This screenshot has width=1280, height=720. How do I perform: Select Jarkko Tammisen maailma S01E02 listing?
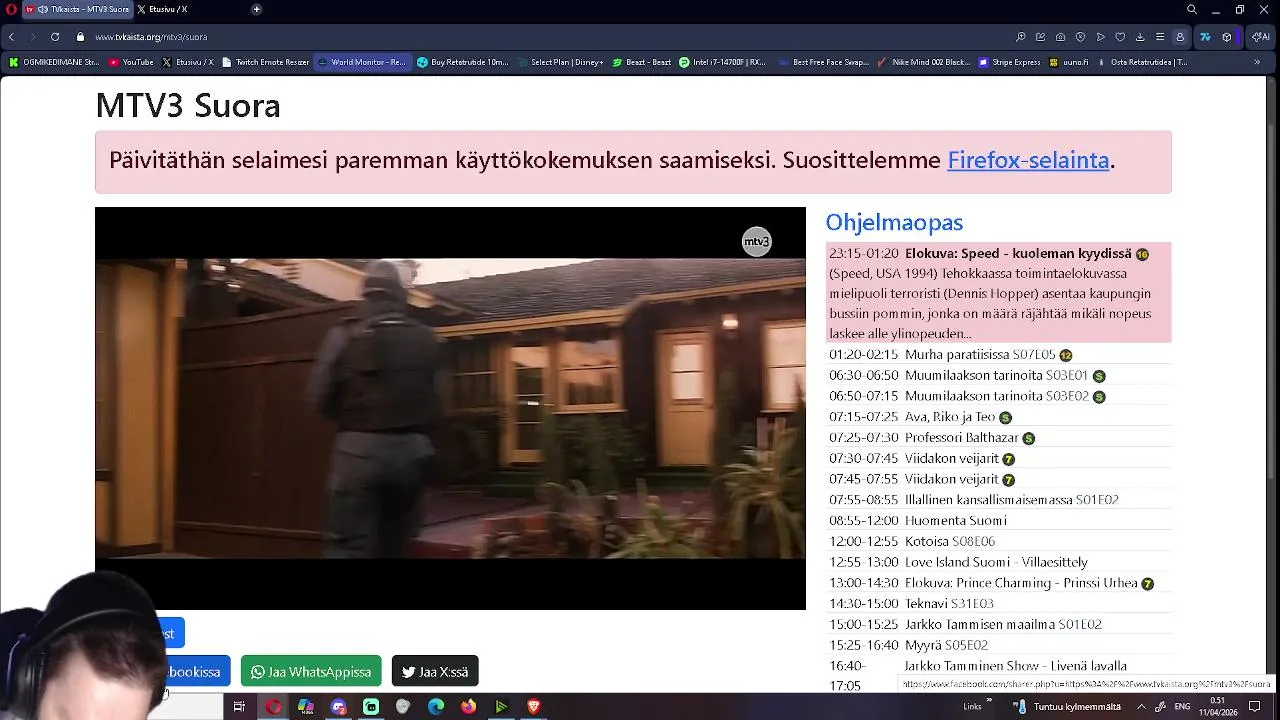(998, 625)
